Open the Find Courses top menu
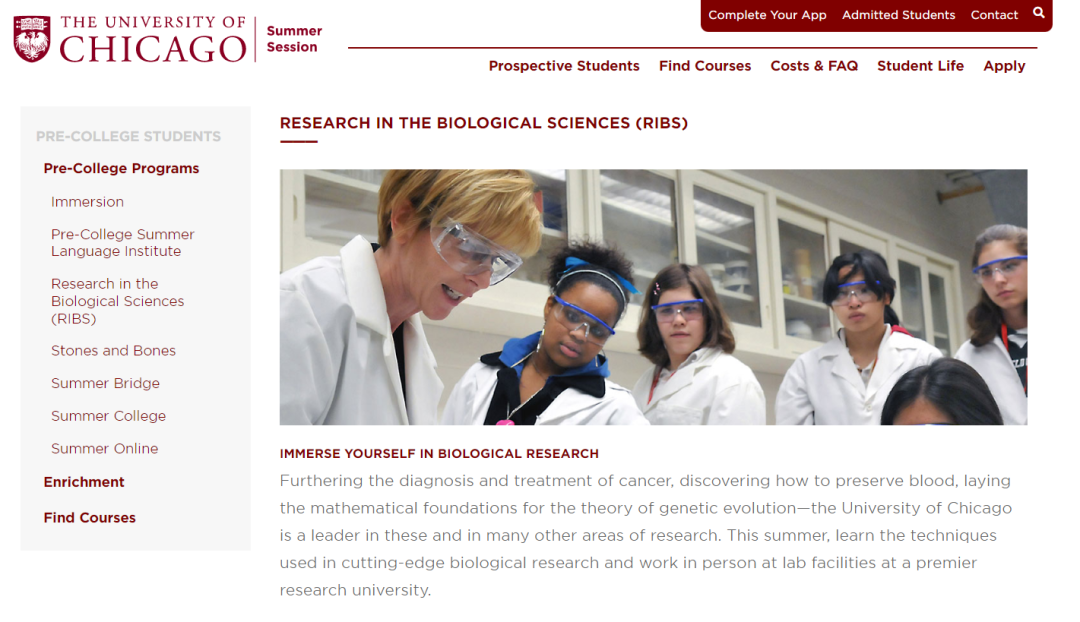This screenshot has width=1080, height=622. click(x=705, y=66)
